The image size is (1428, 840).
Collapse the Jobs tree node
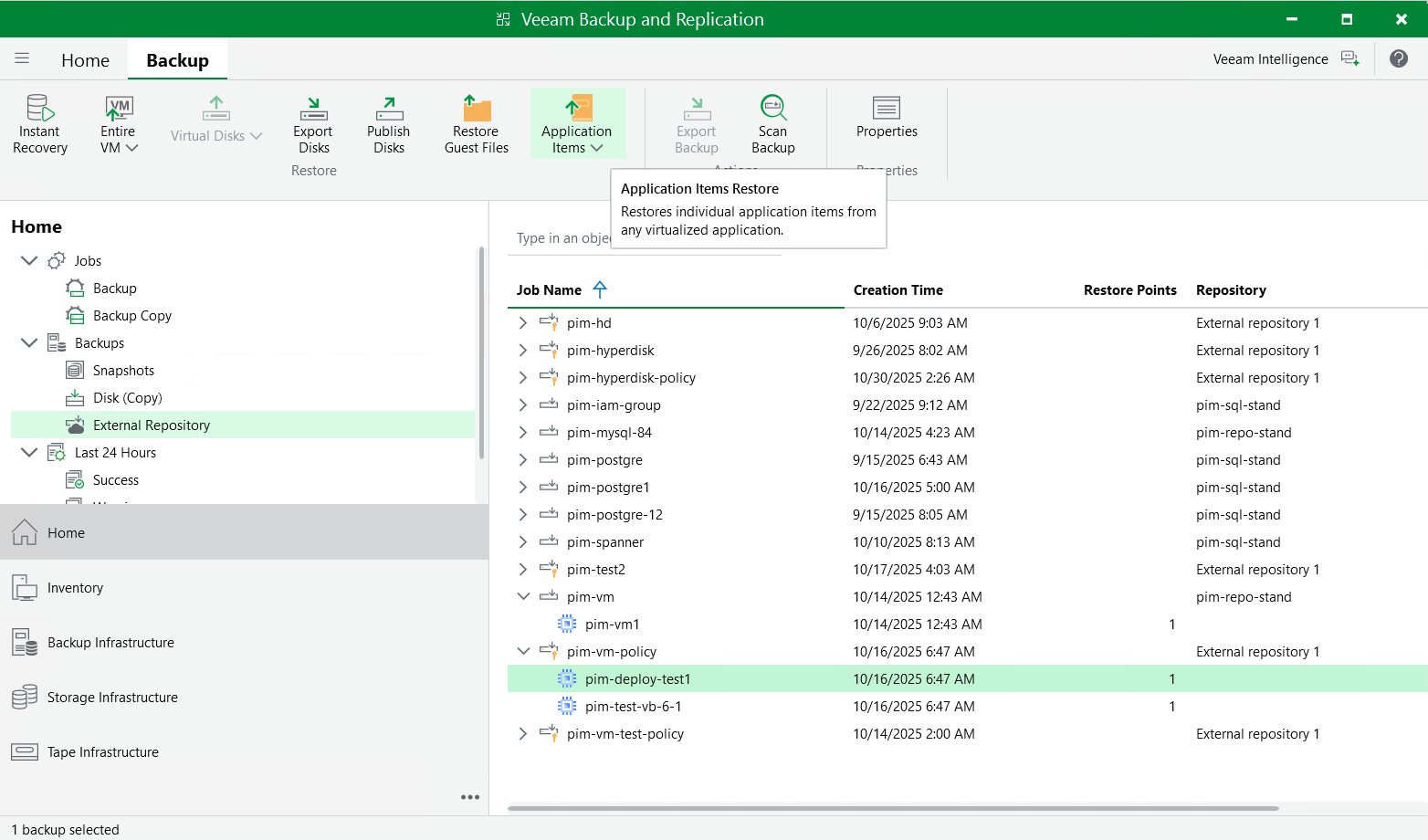(29, 260)
